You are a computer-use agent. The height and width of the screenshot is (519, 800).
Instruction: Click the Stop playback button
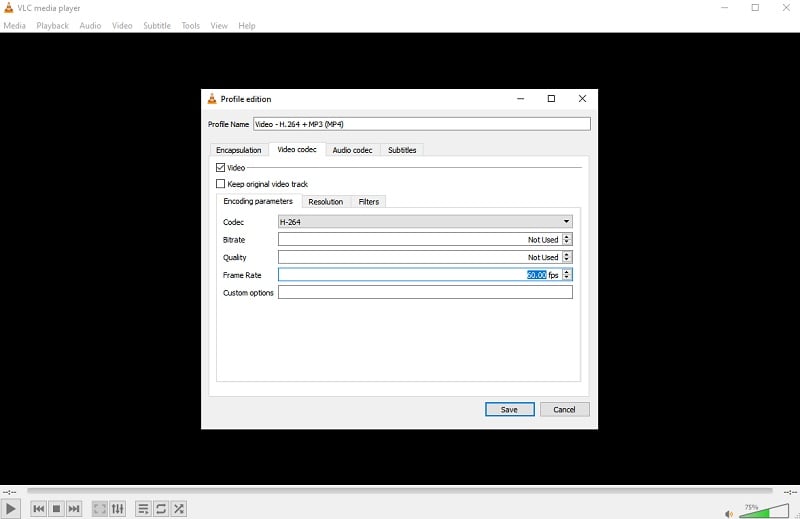[56, 509]
